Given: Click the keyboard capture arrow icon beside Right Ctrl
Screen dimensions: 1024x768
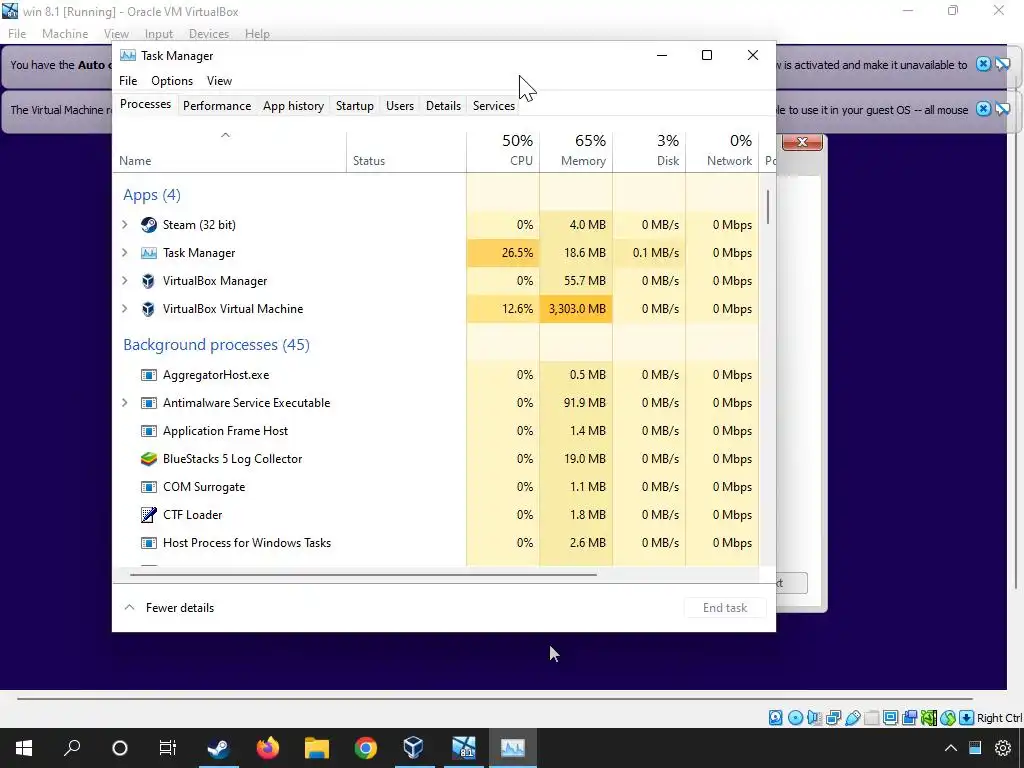Looking at the screenshot, I should (x=967, y=718).
